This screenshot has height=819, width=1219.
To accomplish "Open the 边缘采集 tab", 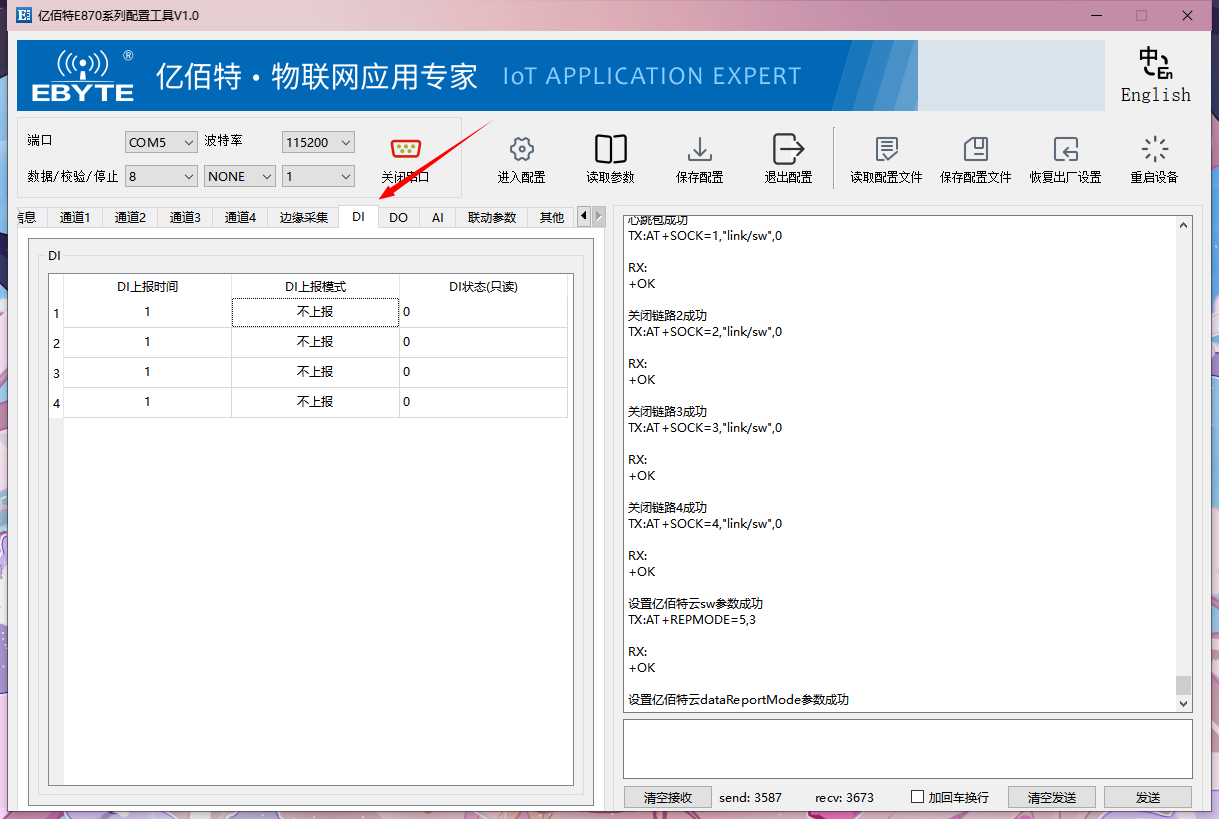I will click(303, 217).
